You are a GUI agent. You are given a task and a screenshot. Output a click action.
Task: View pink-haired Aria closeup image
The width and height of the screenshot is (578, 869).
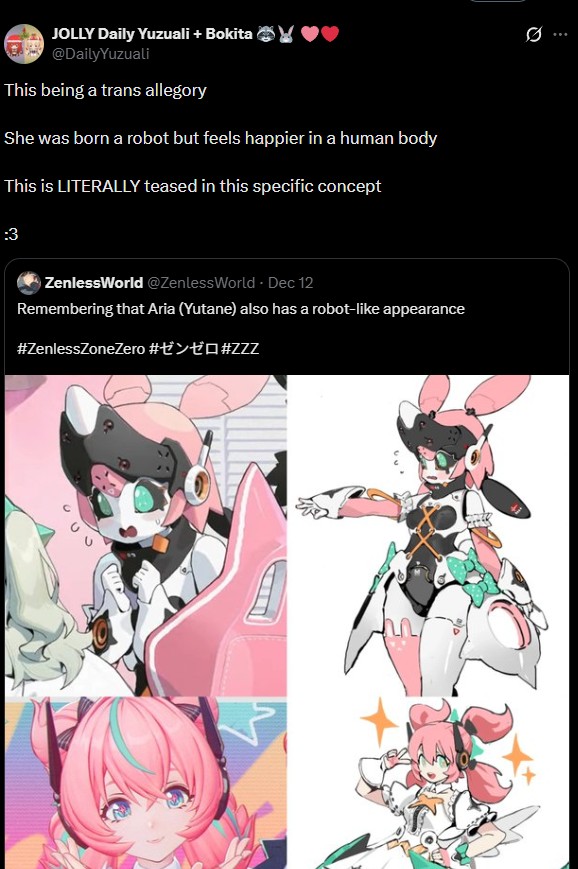(146, 783)
